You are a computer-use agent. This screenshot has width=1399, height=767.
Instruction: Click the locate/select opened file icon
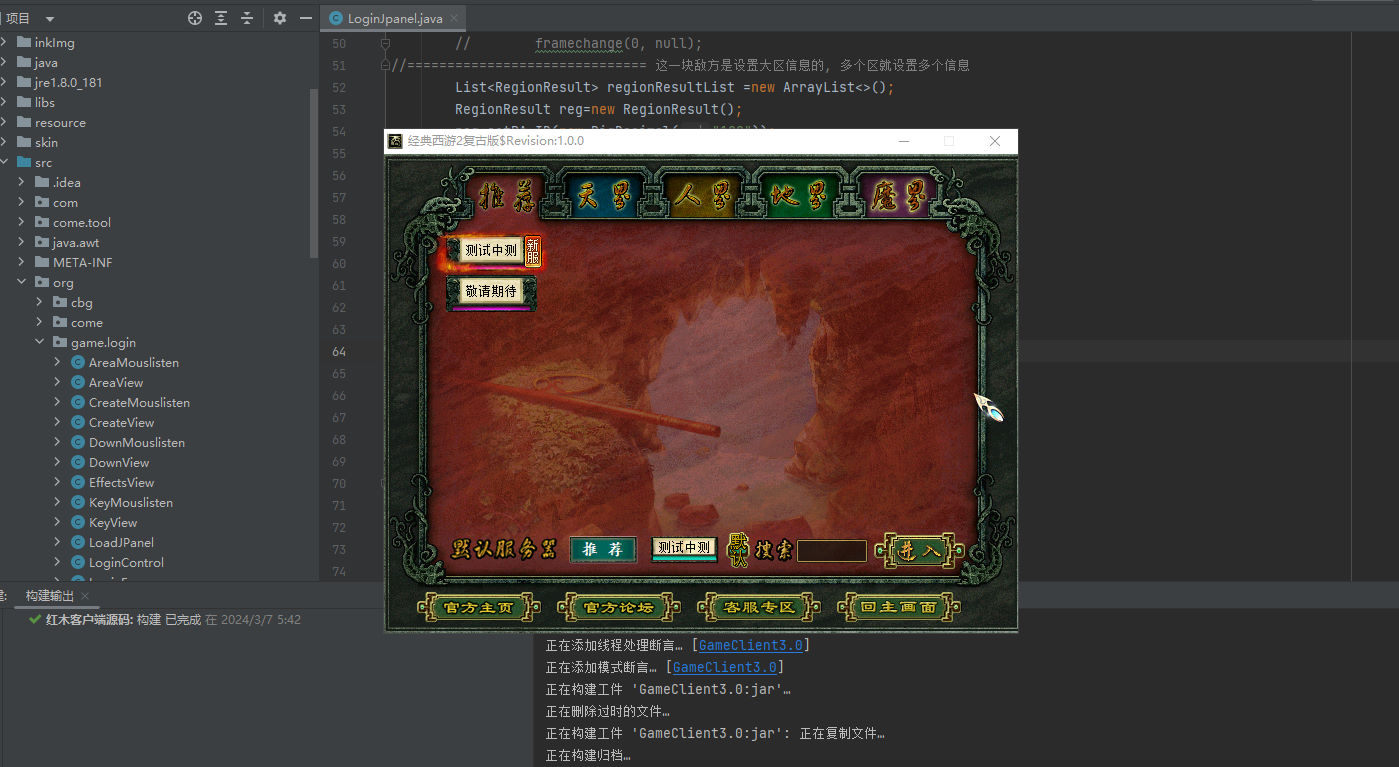[195, 18]
